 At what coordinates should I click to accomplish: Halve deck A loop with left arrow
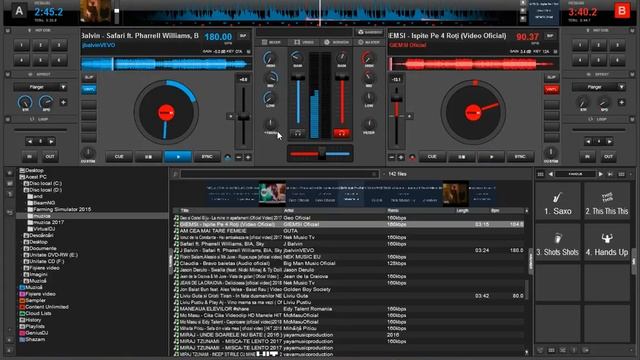[x=29, y=142]
